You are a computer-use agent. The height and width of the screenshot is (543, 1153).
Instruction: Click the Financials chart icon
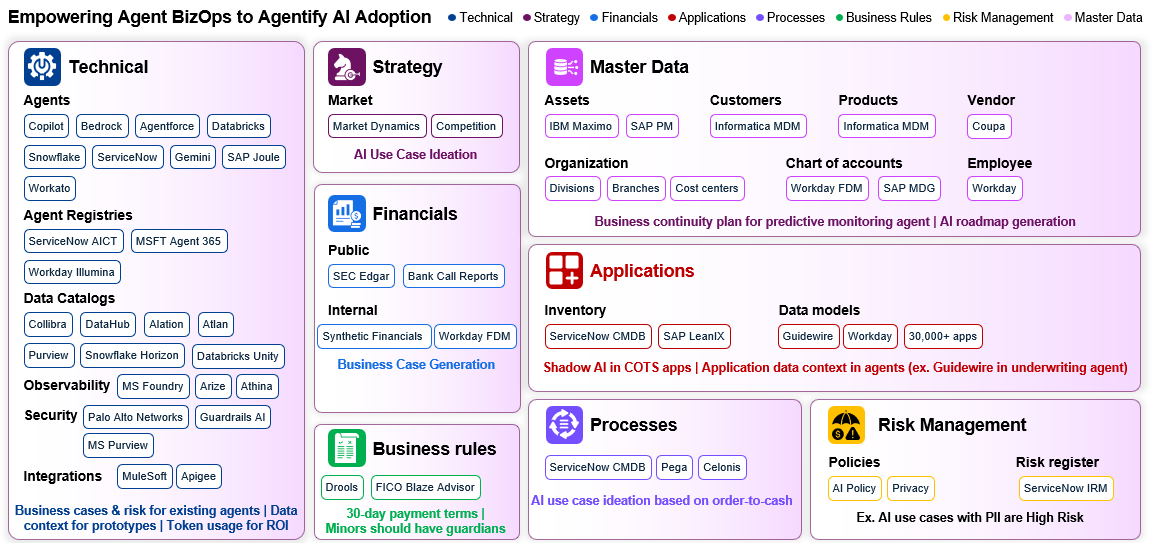coord(346,213)
